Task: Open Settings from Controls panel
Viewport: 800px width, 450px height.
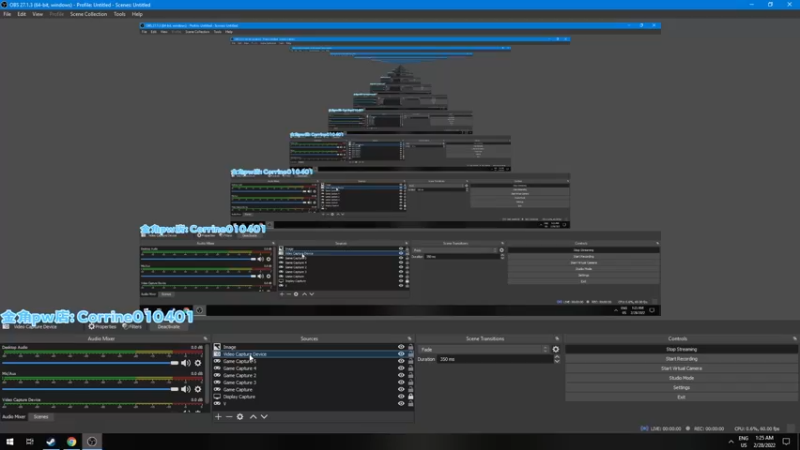Action: coord(681,387)
